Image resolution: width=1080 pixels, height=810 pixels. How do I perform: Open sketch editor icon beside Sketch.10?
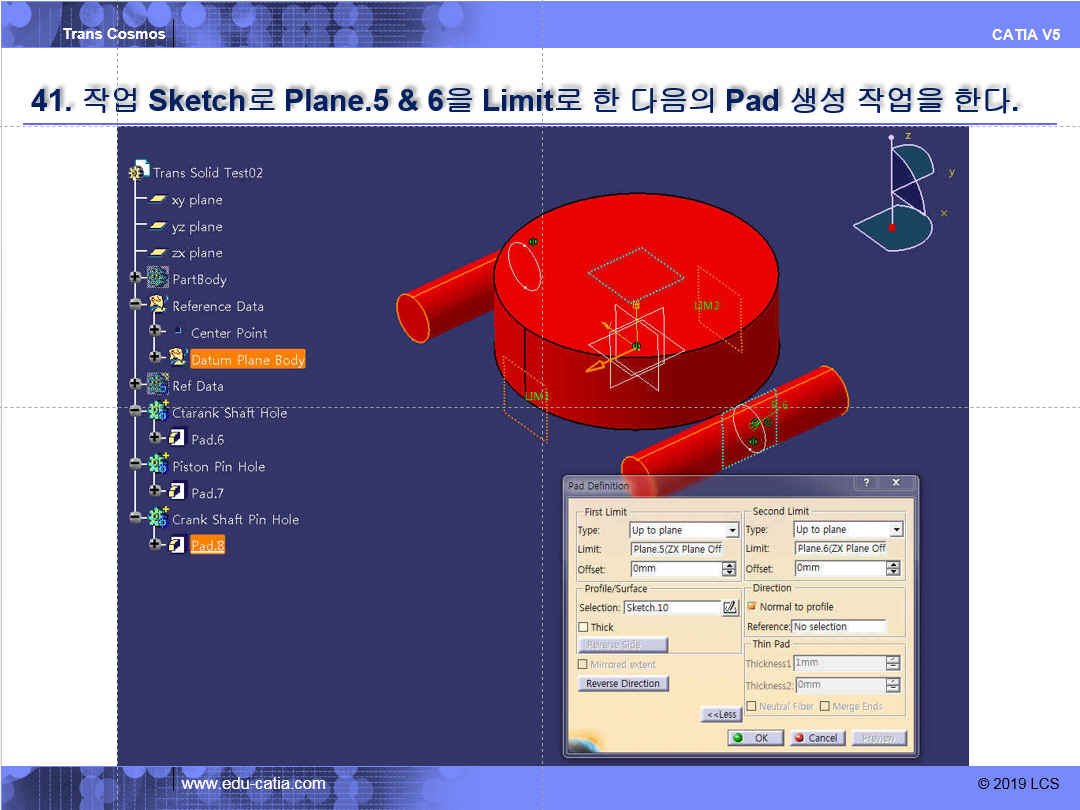click(730, 607)
